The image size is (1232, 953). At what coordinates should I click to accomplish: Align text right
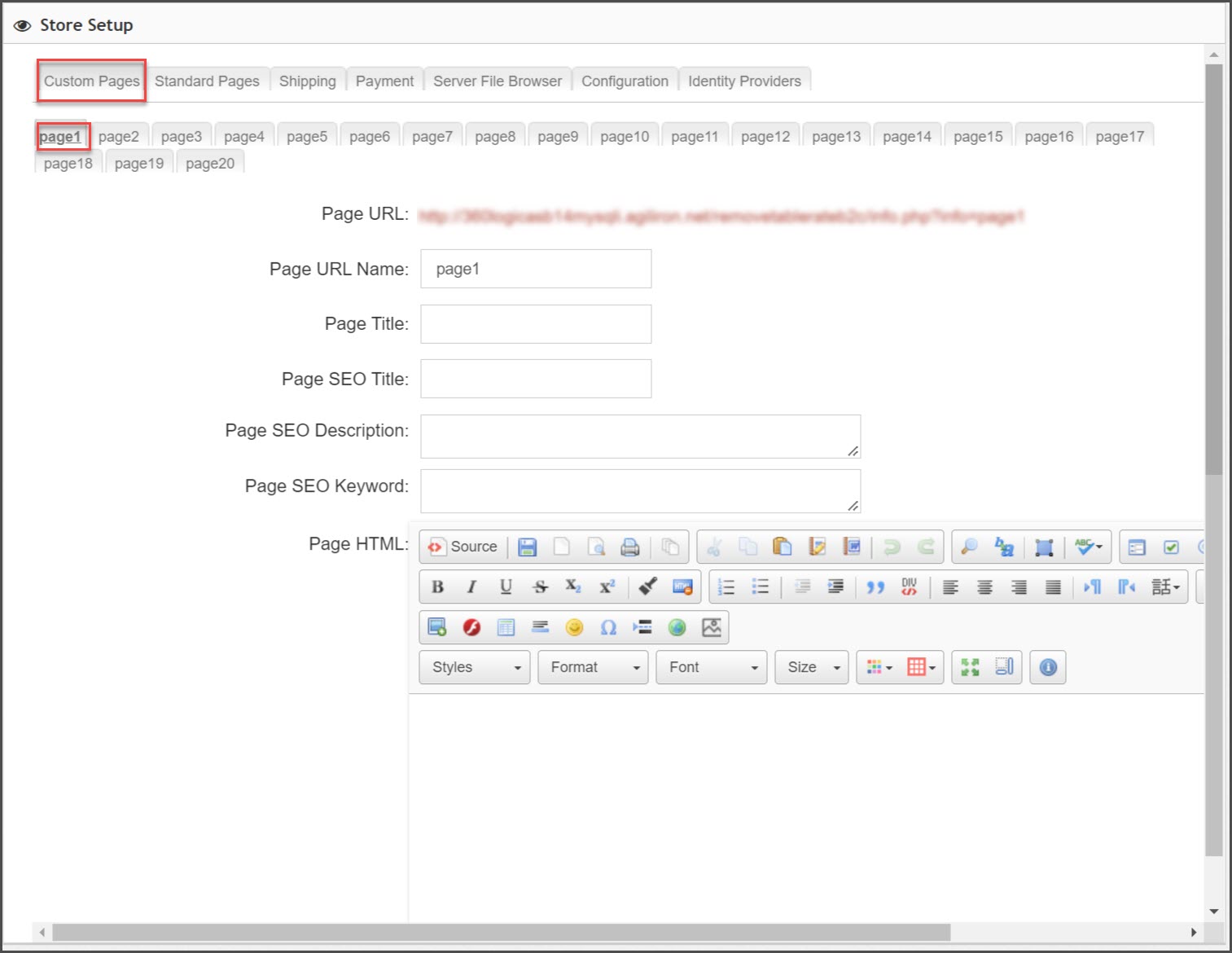click(x=1019, y=586)
